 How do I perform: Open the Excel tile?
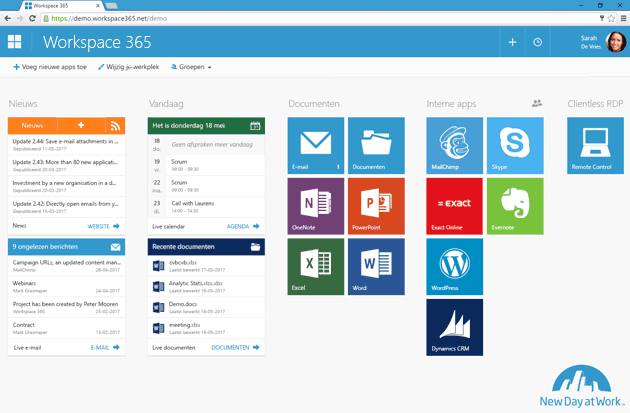316,267
